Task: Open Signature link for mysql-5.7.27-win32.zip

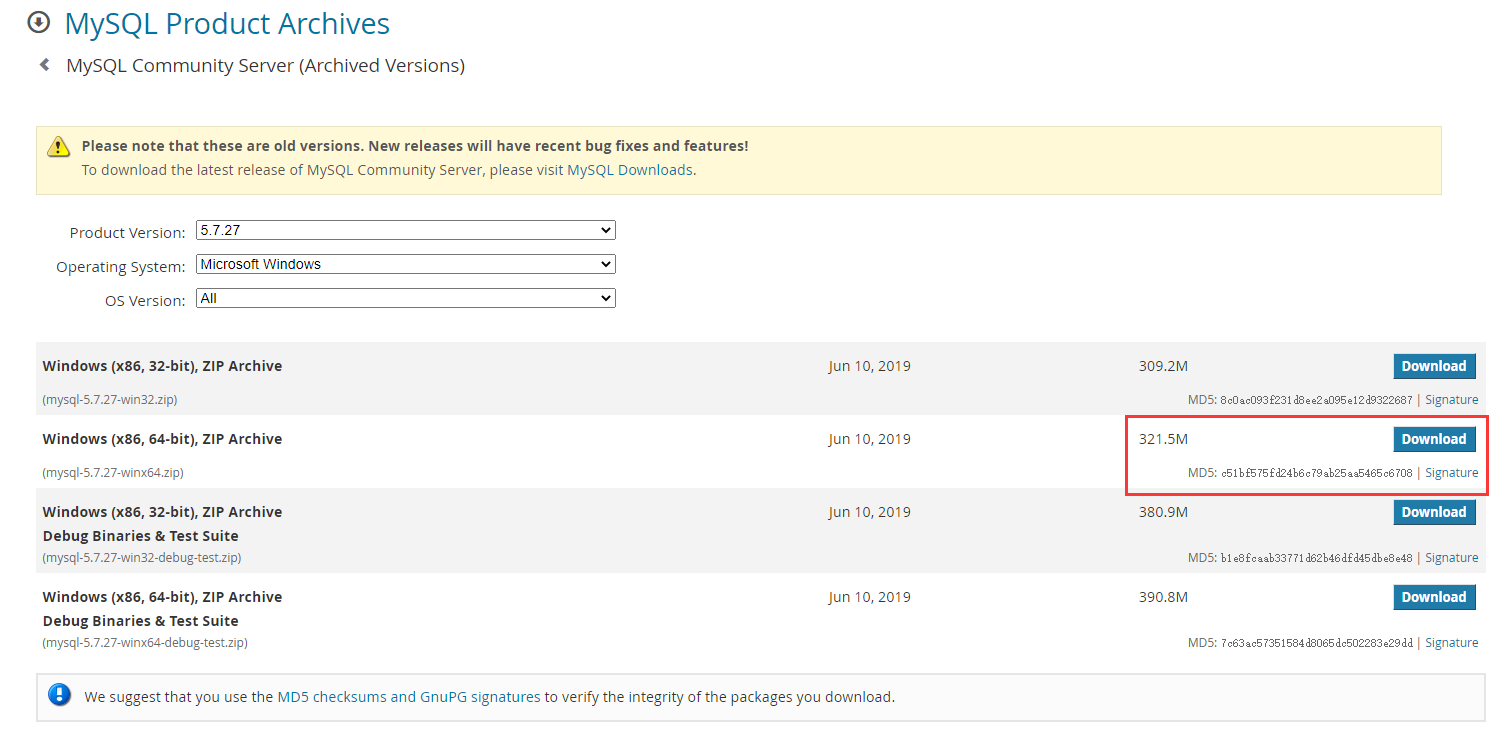Action: (1451, 400)
